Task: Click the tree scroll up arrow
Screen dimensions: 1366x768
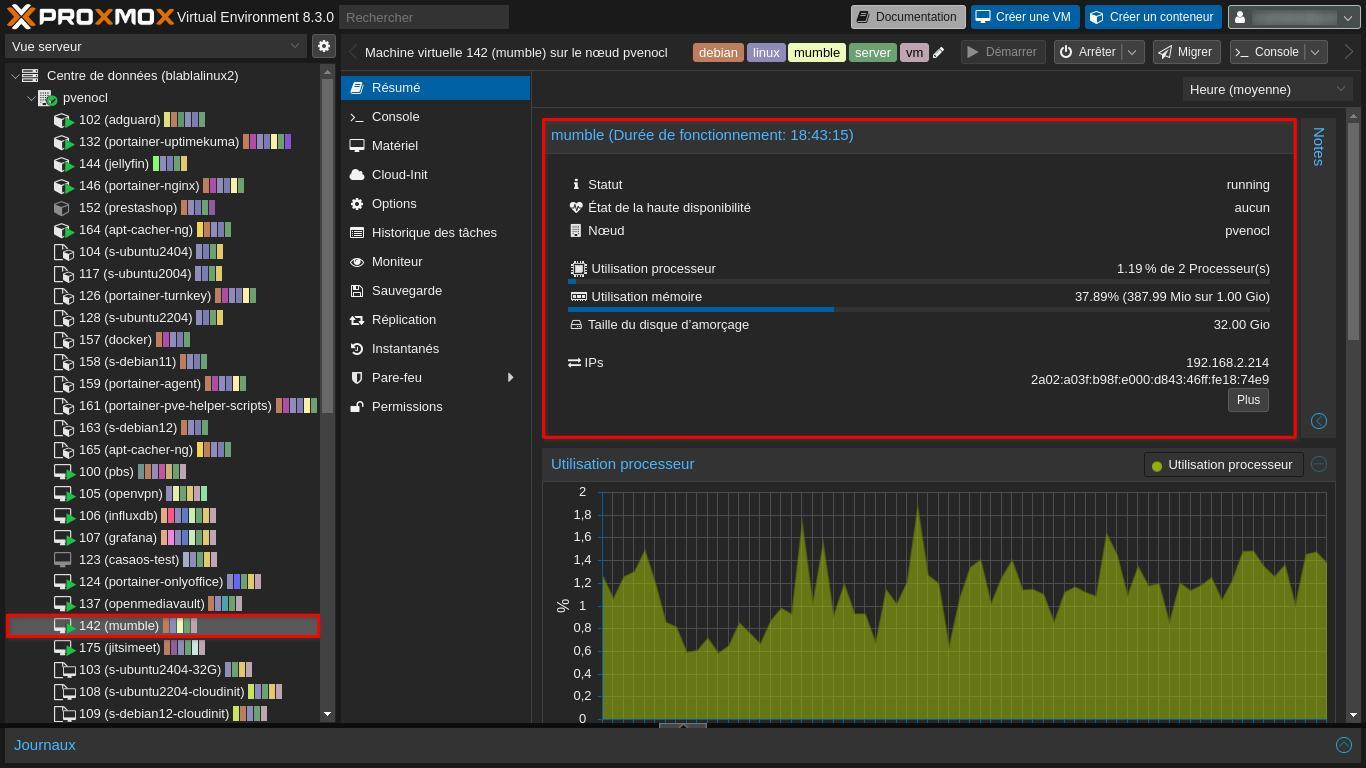Action: 327,71
